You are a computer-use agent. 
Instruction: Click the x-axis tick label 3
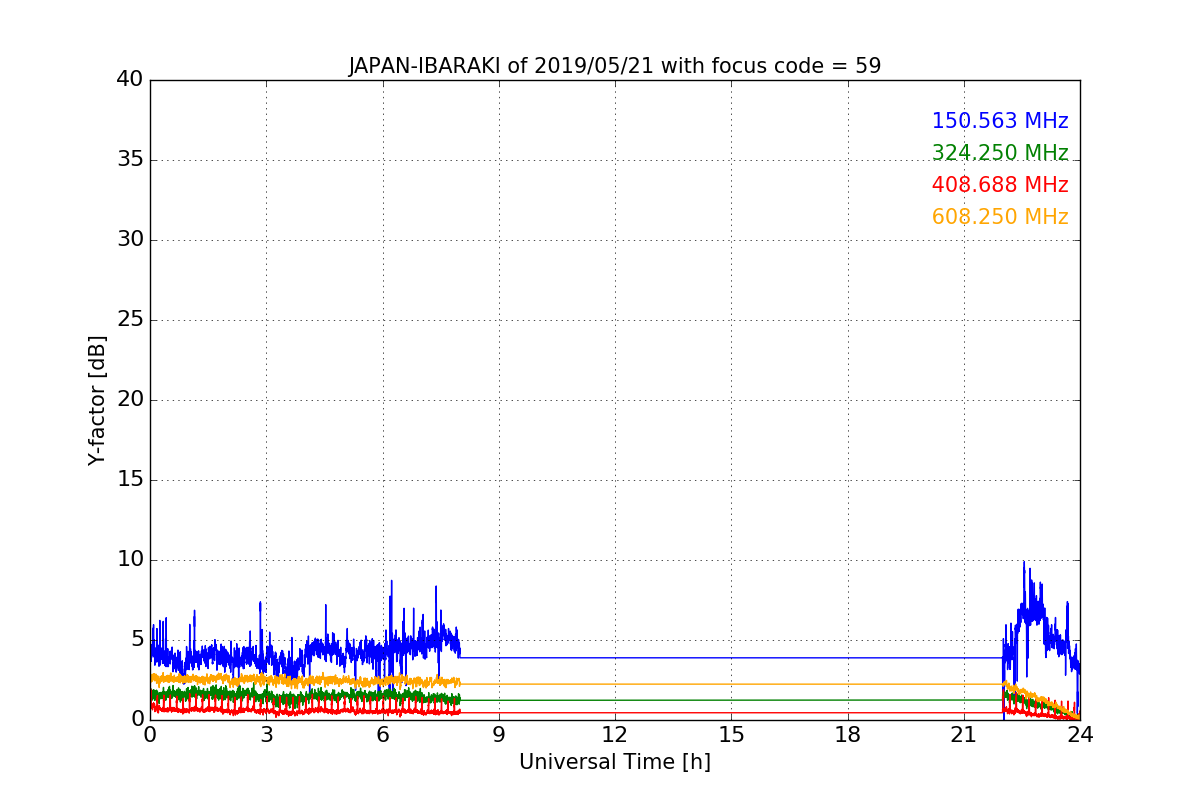tap(266, 734)
